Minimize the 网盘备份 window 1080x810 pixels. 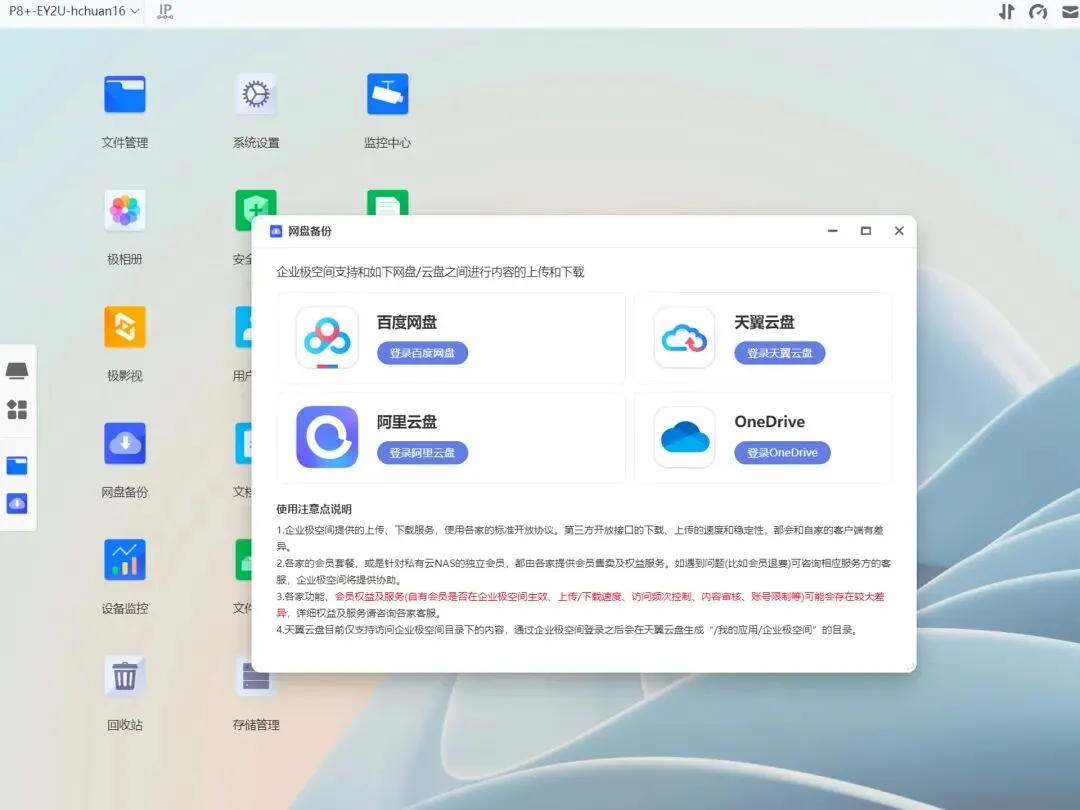[x=833, y=231]
